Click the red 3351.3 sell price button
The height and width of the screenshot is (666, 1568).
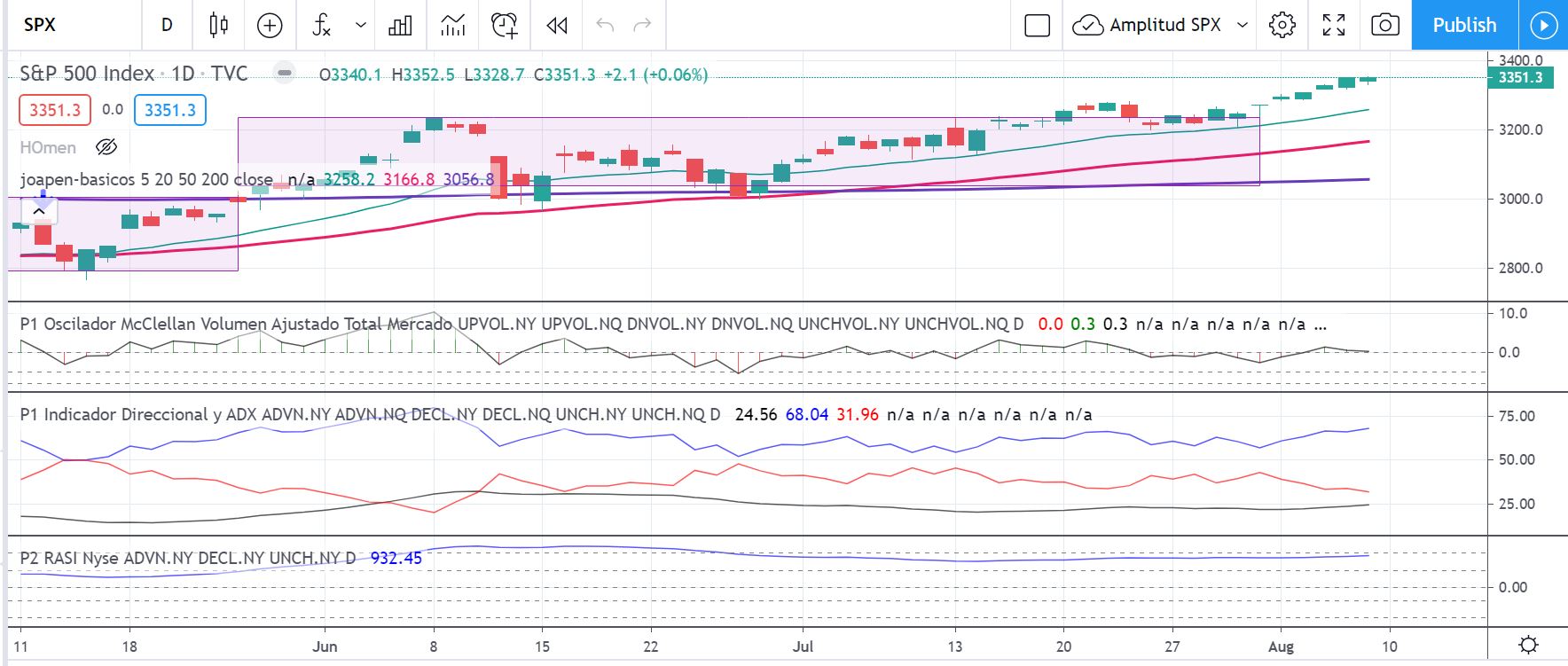click(x=55, y=110)
